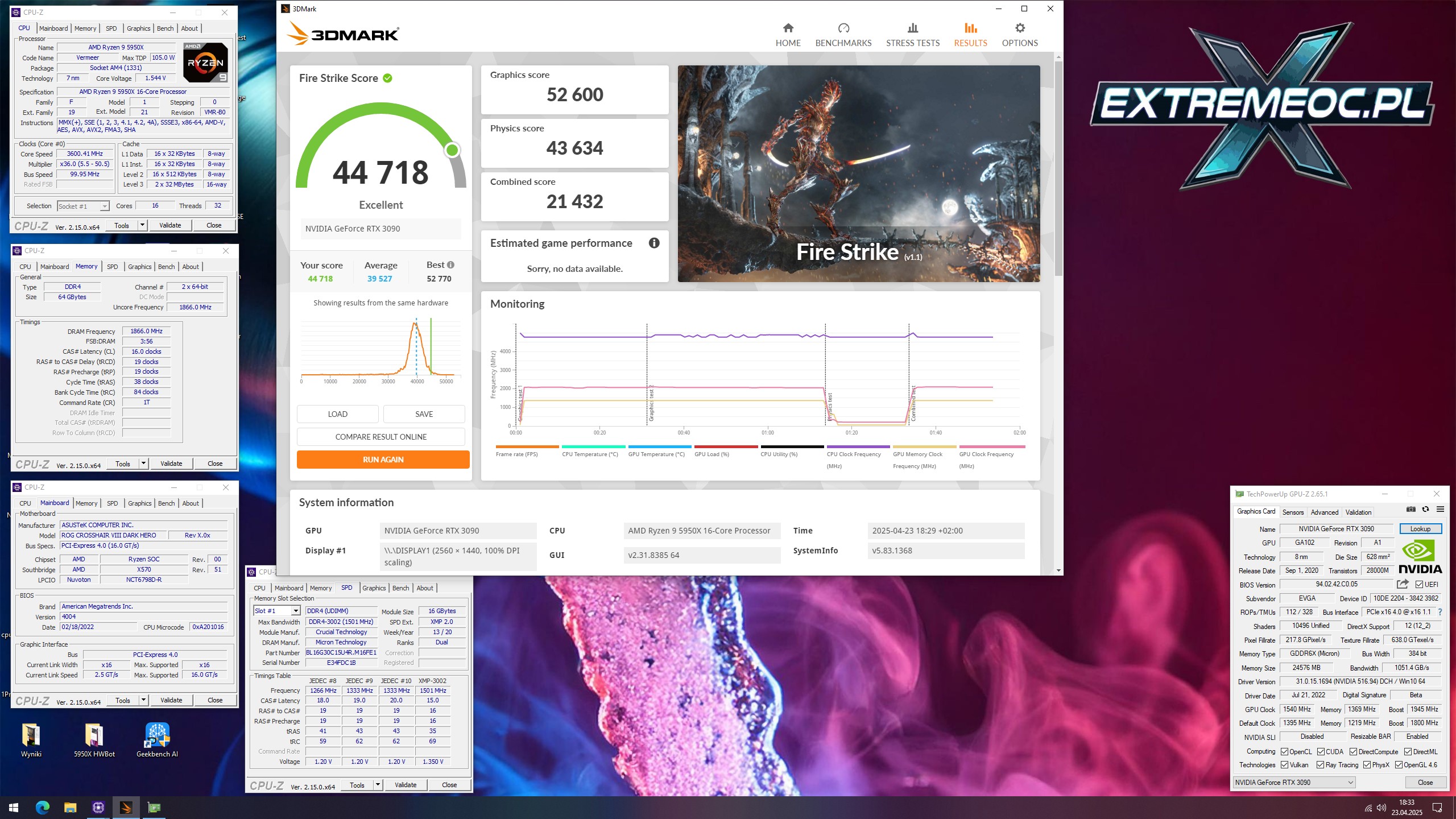The image size is (1456, 819).
Task: Toggle the Frame rate (FPS) legend color
Action: pos(527,446)
